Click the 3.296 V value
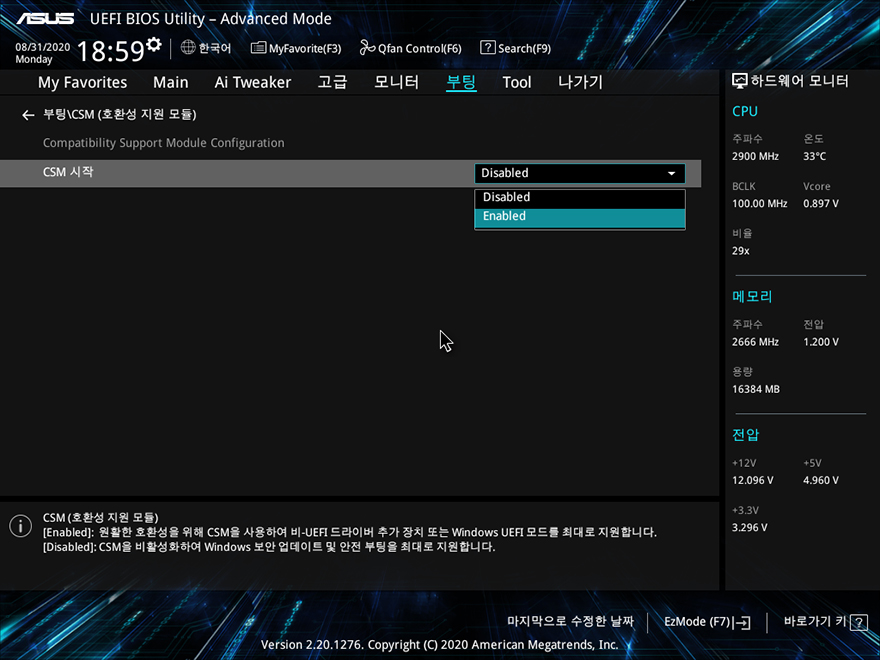Viewport: 880px width, 660px height. coord(749,528)
